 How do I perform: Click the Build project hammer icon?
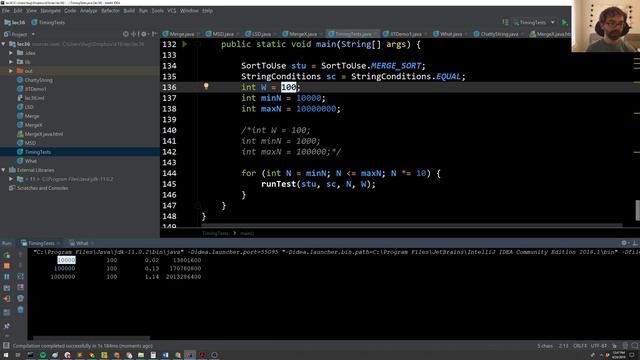[x=505, y=22]
